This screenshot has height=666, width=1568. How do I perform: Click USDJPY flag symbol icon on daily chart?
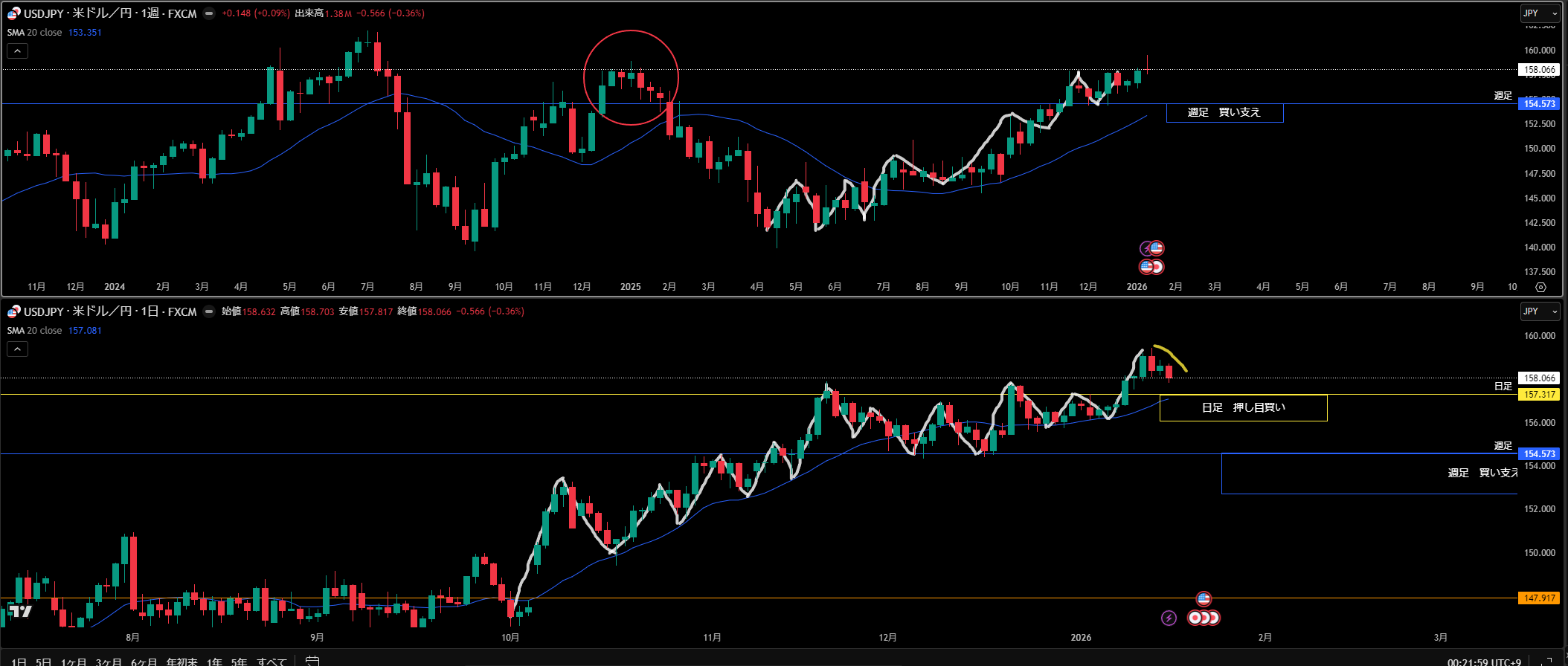pos(13,311)
